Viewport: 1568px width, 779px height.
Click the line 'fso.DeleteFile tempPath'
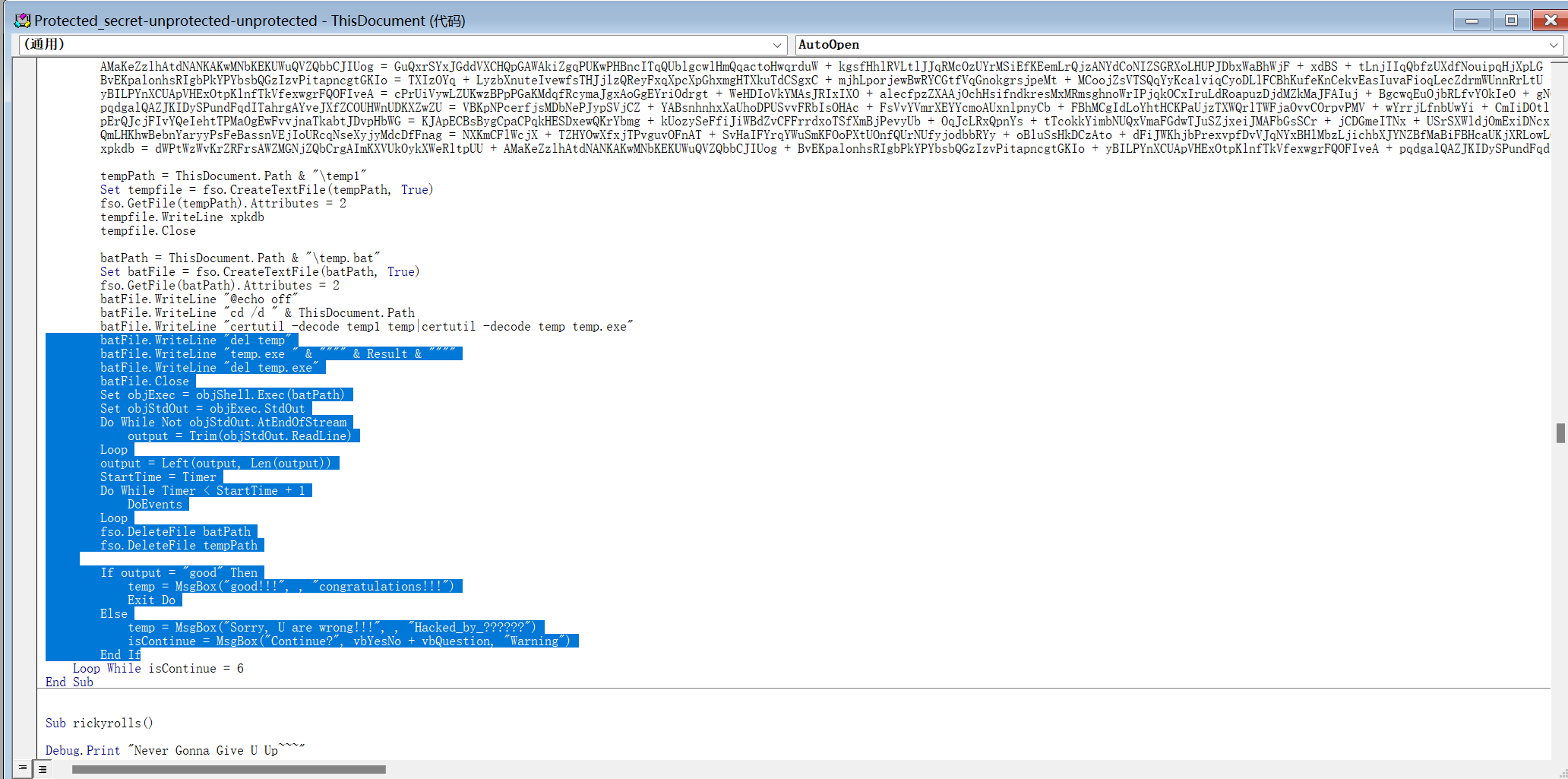pos(179,545)
